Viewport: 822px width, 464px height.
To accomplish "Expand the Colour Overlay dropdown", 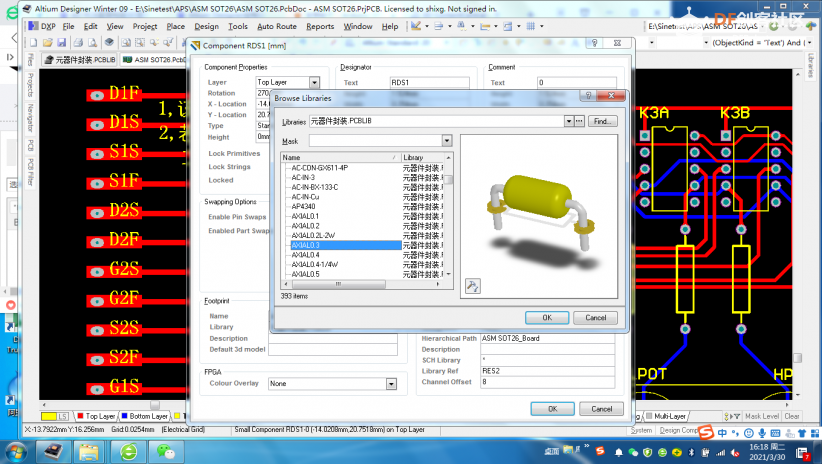I will click(x=391, y=384).
